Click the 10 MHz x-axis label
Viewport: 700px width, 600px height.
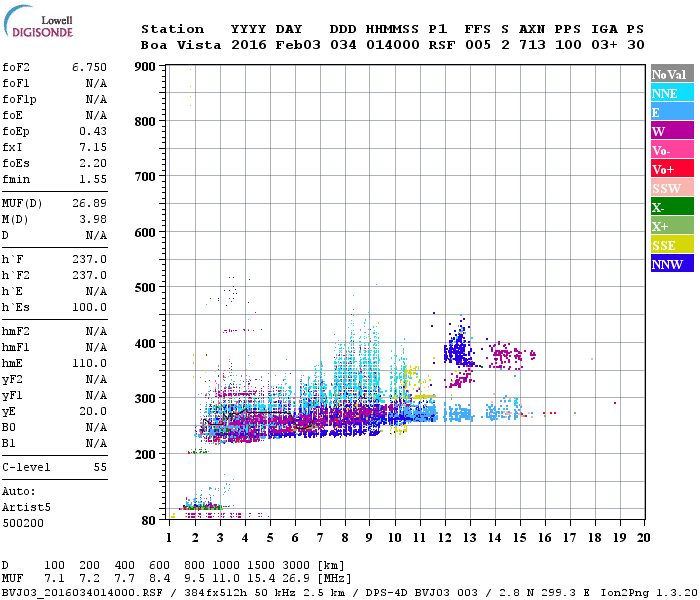tap(395, 538)
